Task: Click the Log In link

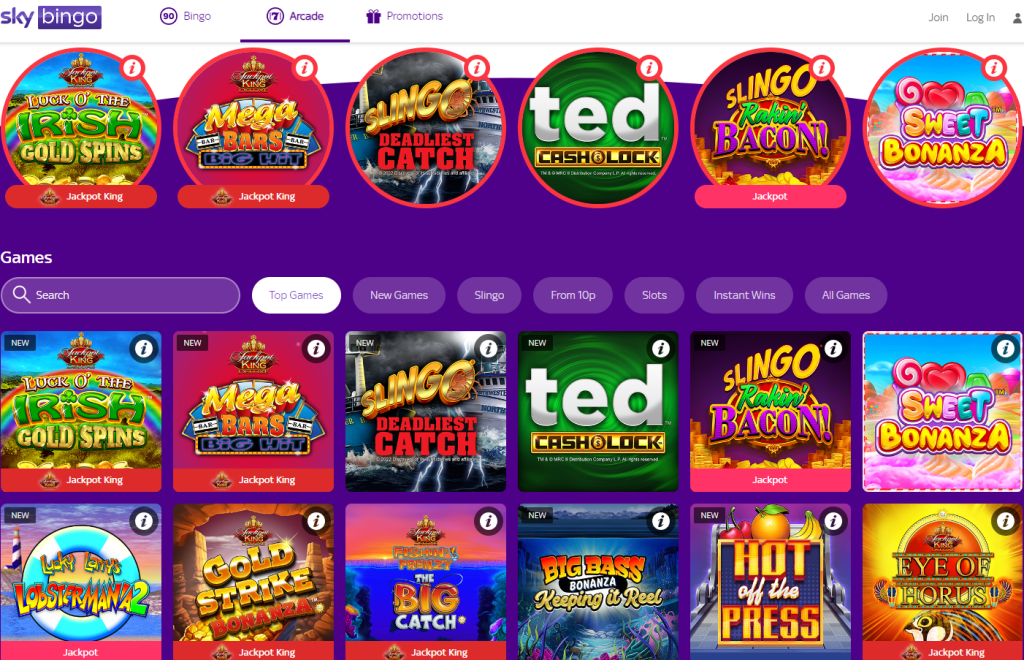Action: tap(980, 18)
